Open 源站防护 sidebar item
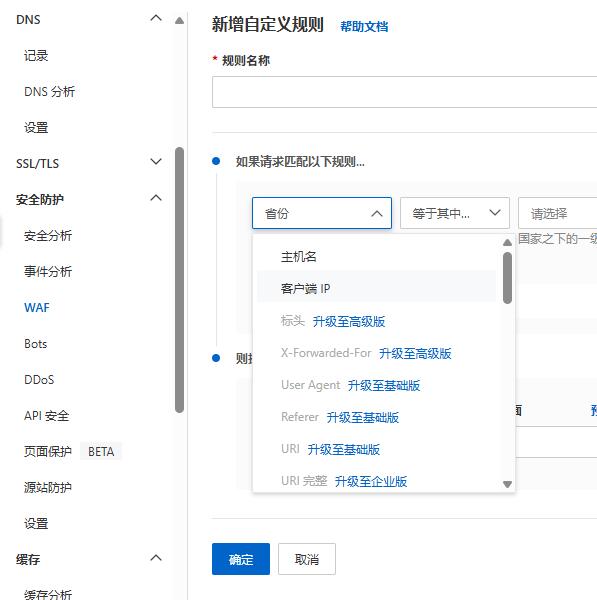The height and width of the screenshot is (600, 597). tap(48, 488)
